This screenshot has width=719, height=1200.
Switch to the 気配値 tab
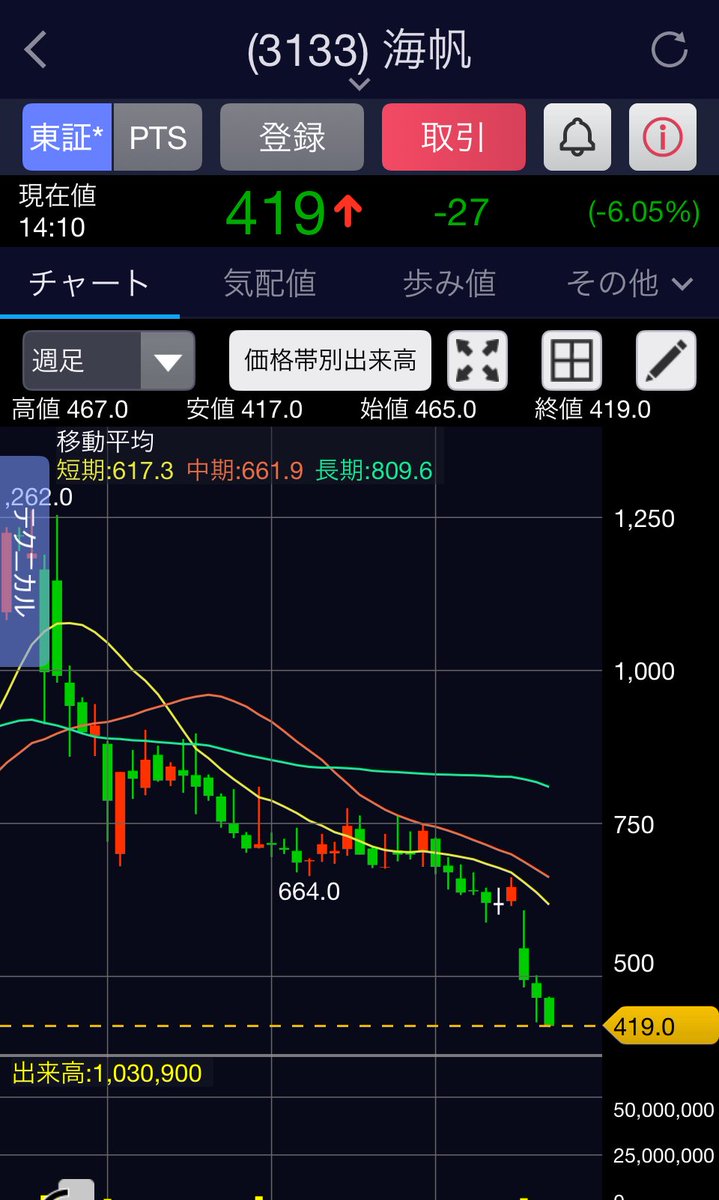tap(270, 284)
